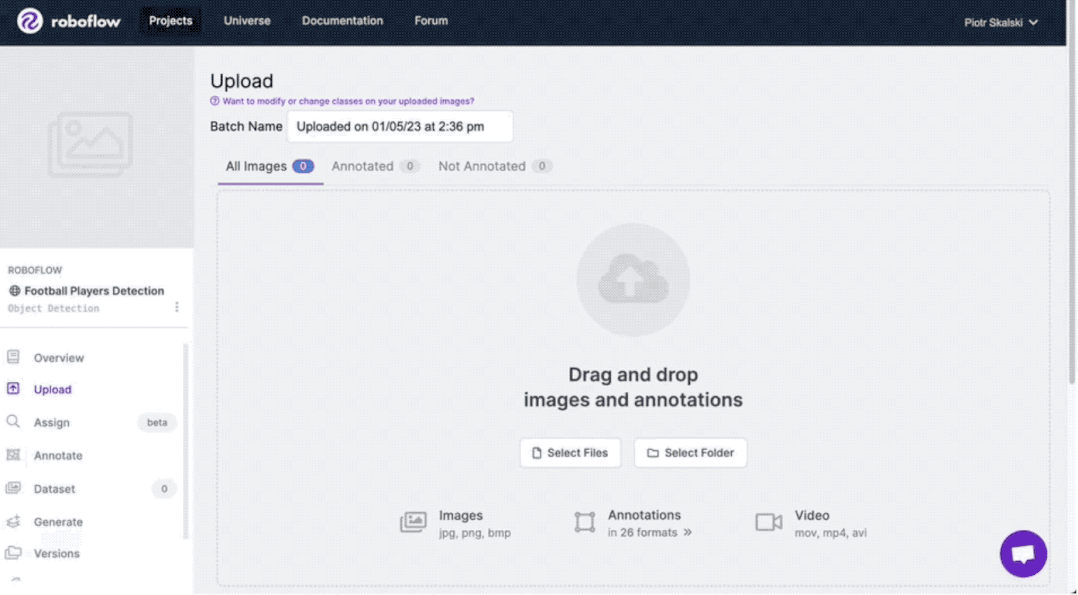Select Upload label in sidebar
The image size is (1078, 595).
click(52, 389)
